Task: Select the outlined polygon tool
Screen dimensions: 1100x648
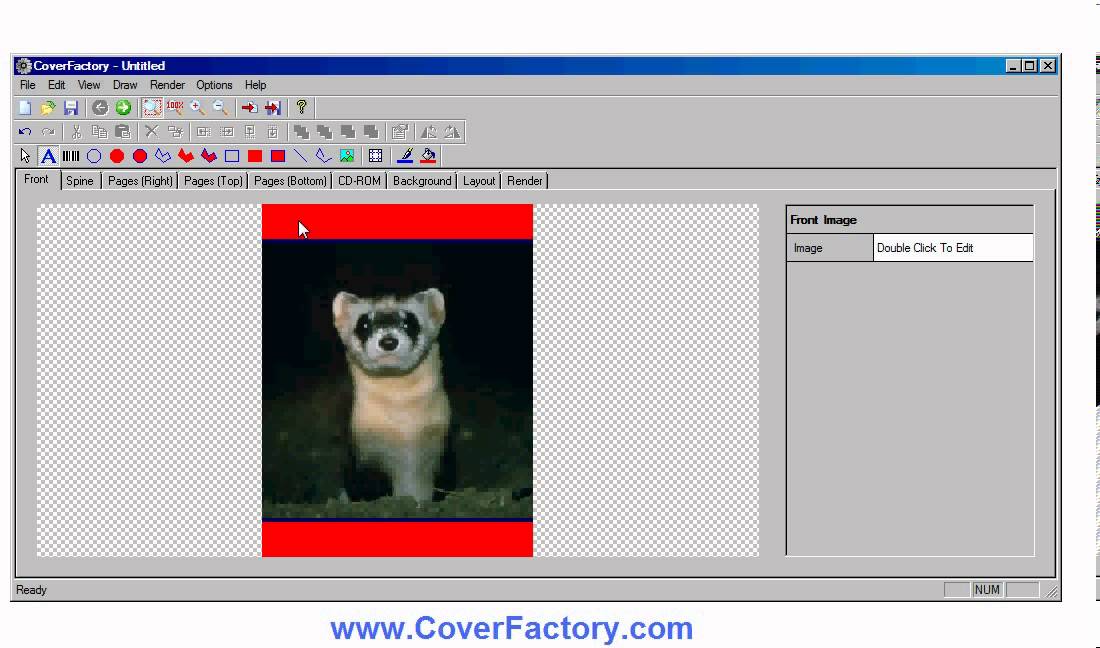Action: [163, 156]
